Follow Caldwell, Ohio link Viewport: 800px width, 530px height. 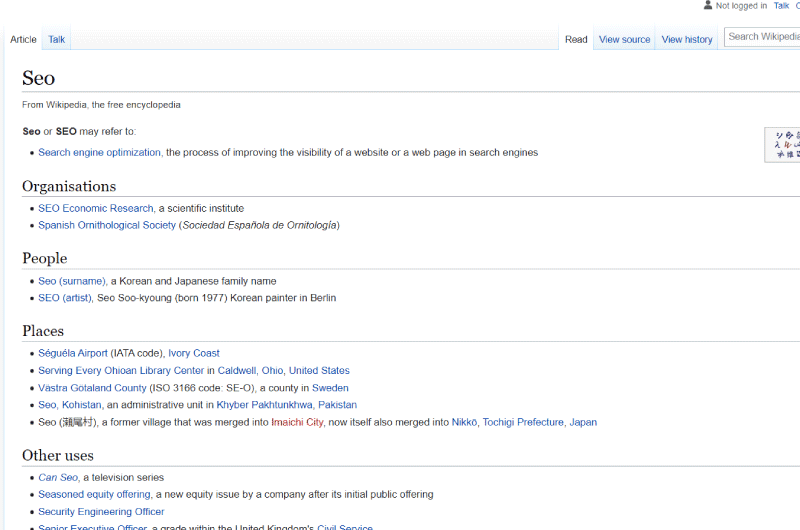(x=251, y=370)
